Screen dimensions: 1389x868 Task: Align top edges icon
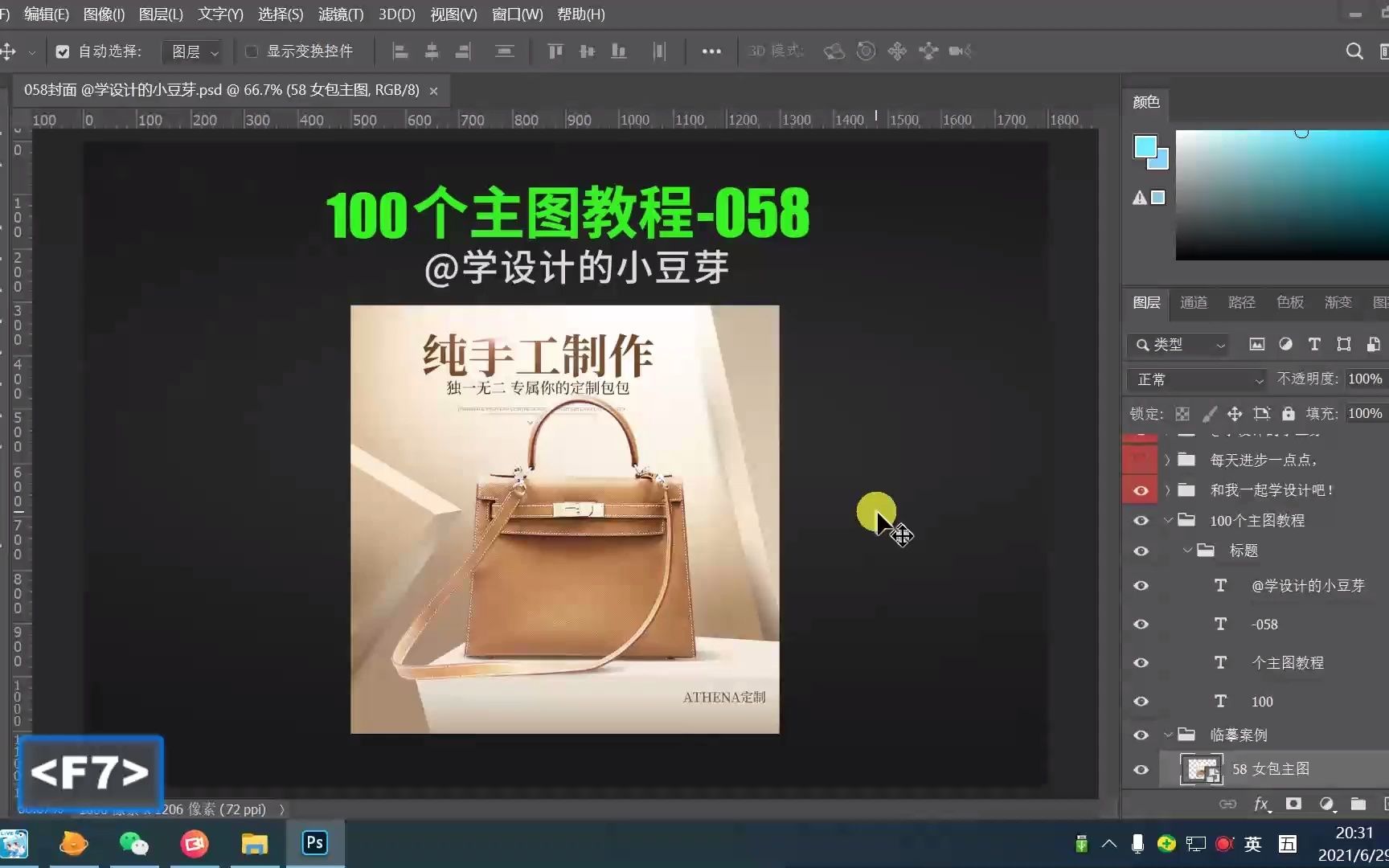click(555, 51)
